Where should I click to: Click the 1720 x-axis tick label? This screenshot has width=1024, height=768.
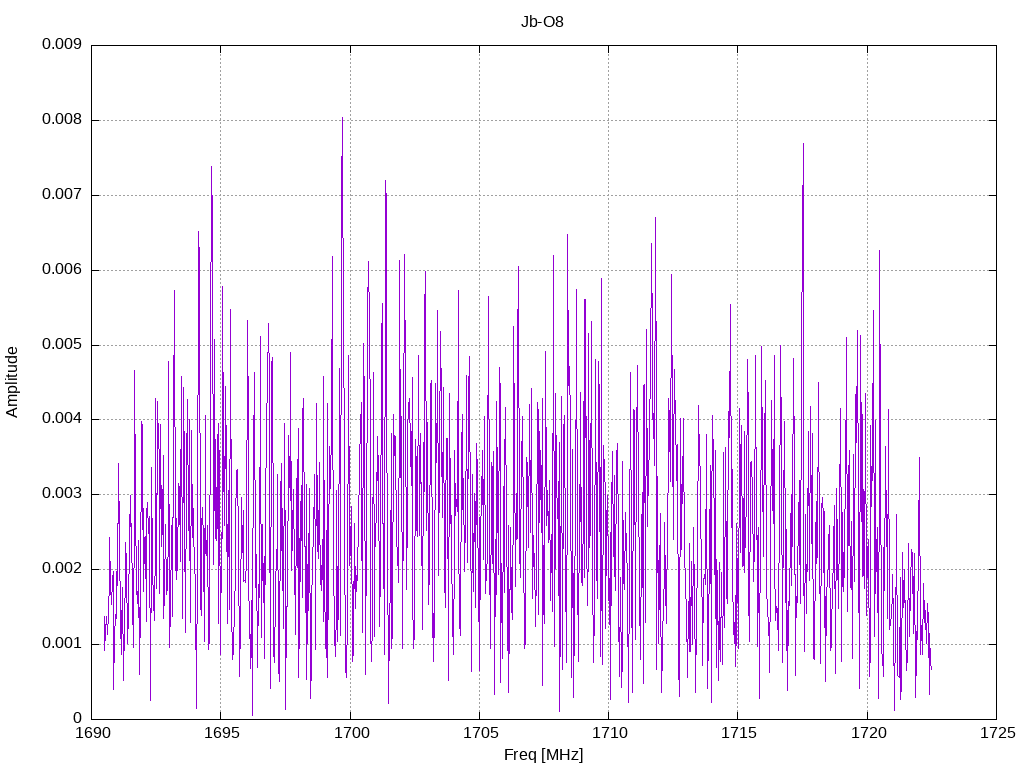point(869,733)
